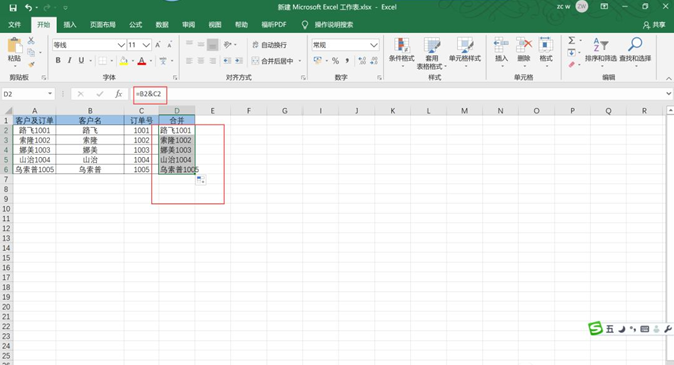Collapse the ribbon with the arrow
The image size is (674, 365).
click(668, 78)
